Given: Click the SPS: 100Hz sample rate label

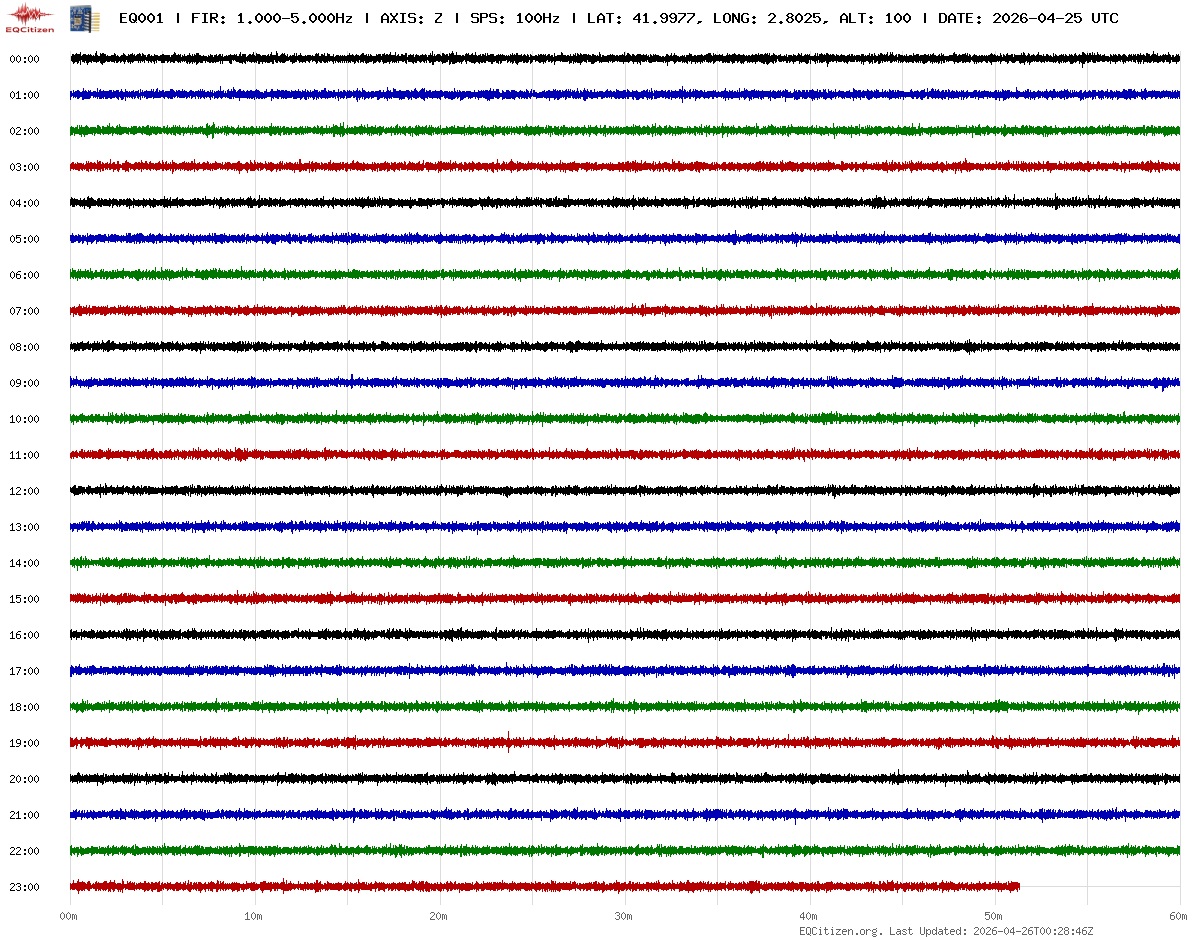Looking at the screenshot, I should pyautogui.click(x=514, y=19).
